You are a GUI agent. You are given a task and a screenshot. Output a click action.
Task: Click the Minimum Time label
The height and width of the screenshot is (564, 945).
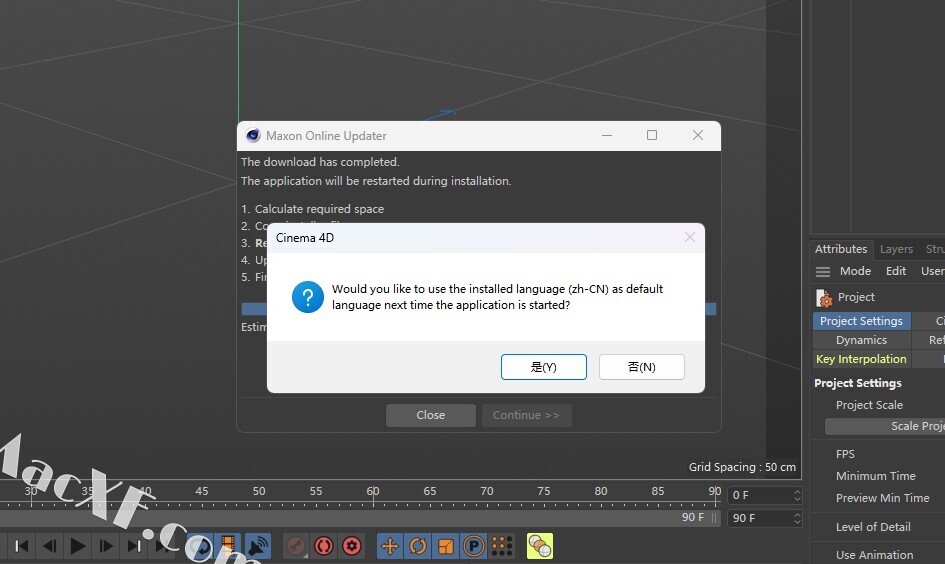point(876,476)
